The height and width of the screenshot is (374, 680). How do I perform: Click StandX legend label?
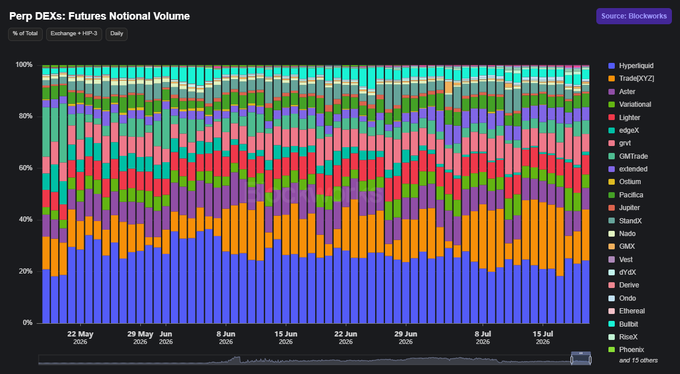point(631,221)
